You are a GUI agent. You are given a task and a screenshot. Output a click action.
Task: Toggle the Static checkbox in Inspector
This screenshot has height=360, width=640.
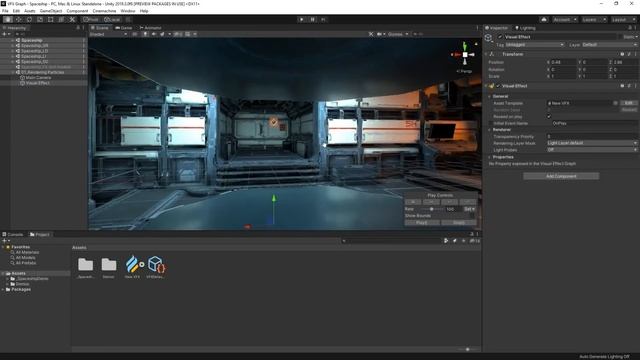pyautogui.click(x=621, y=37)
